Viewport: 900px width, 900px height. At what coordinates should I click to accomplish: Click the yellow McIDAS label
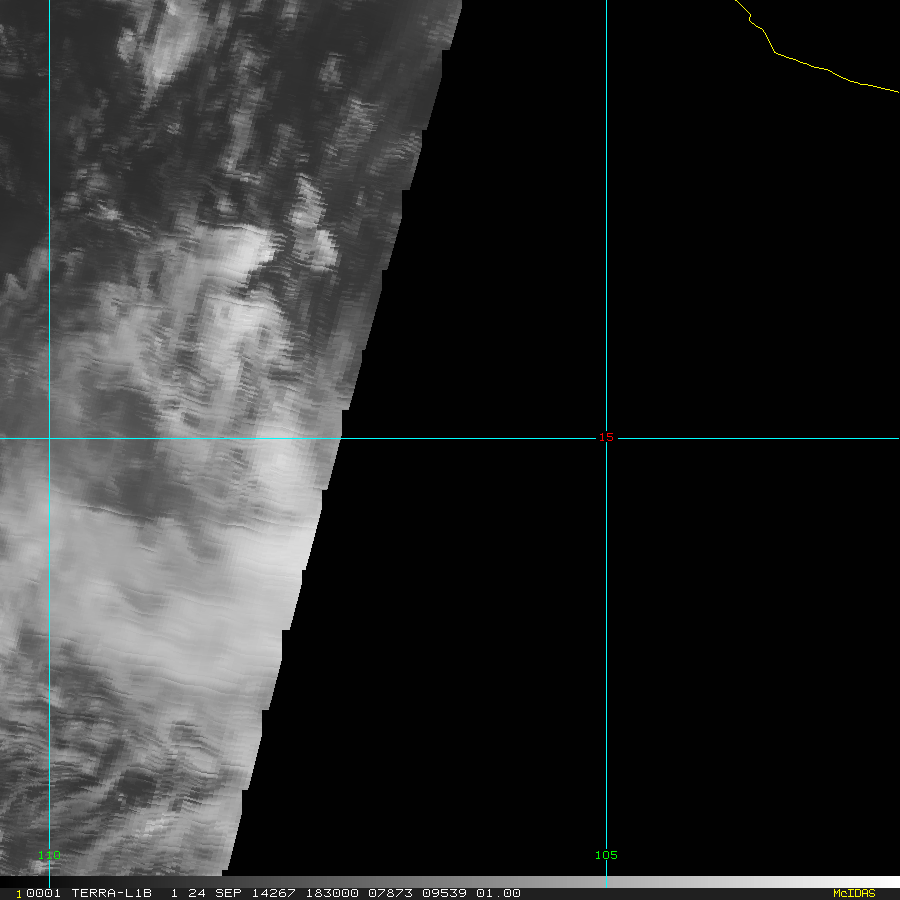coord(853,893)
